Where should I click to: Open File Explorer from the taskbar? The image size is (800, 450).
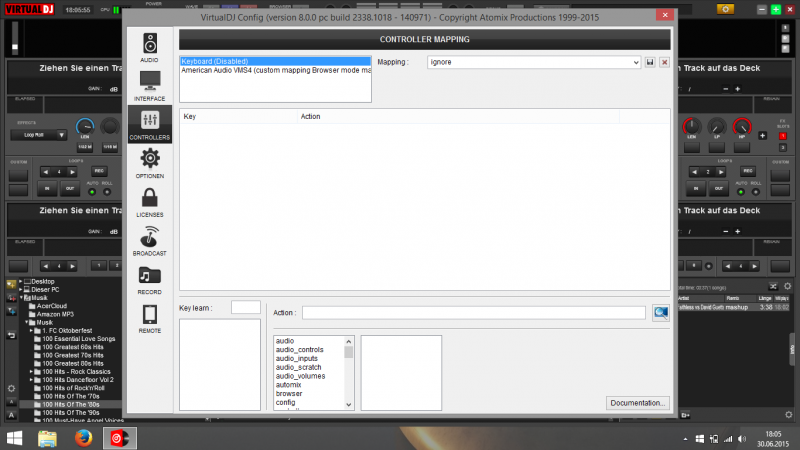[47, 438]
